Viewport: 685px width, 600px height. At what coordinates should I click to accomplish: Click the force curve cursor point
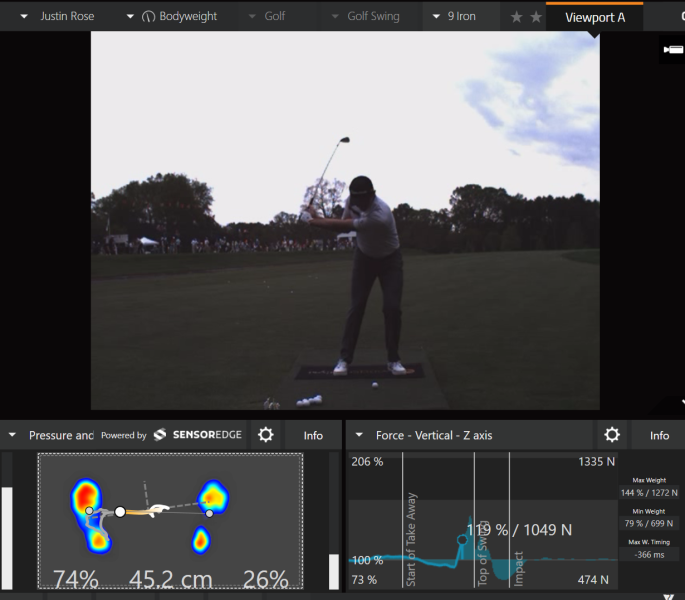coord(462,540)
